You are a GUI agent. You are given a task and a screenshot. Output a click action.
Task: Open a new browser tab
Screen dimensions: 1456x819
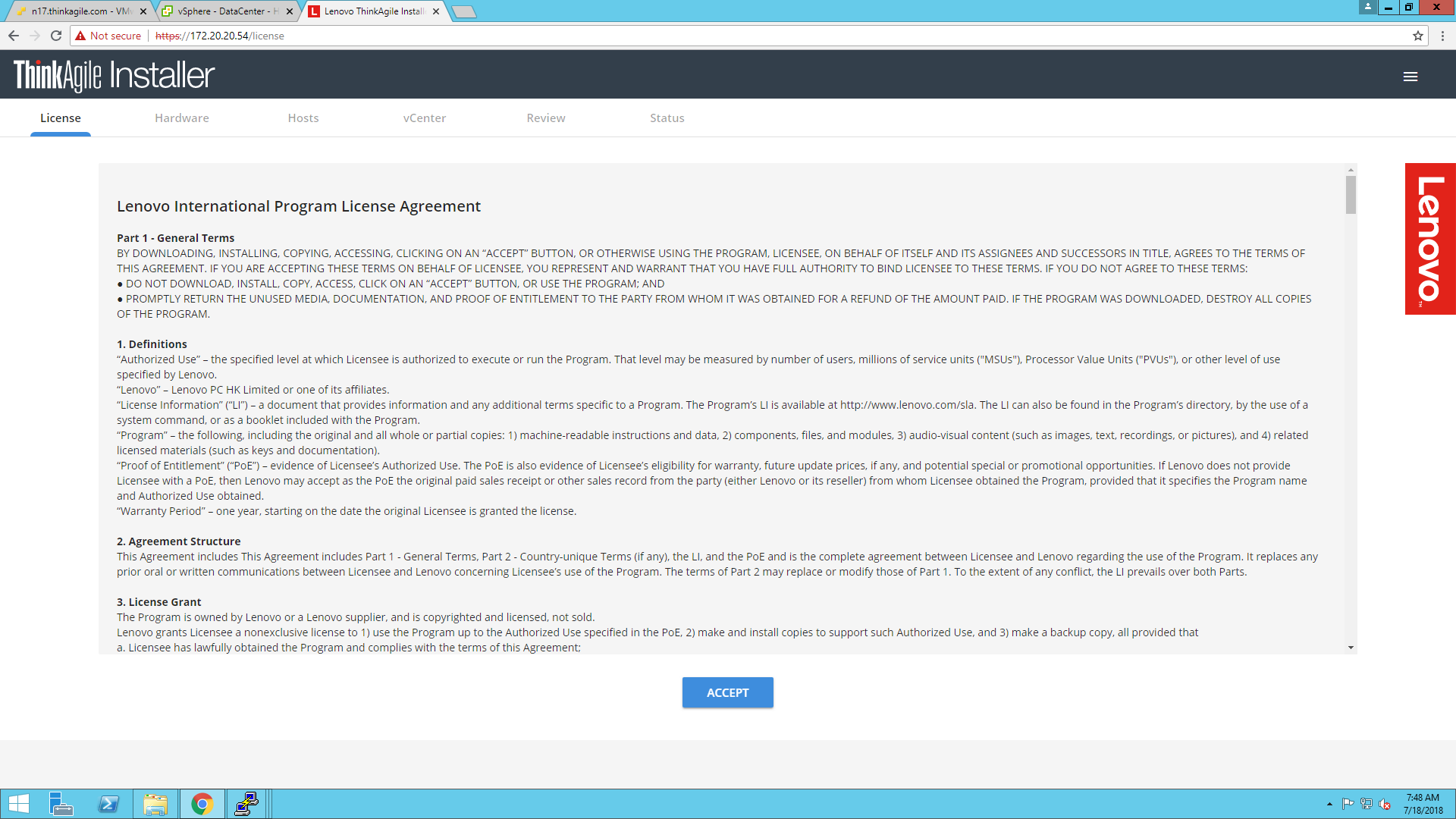point(463,11)
